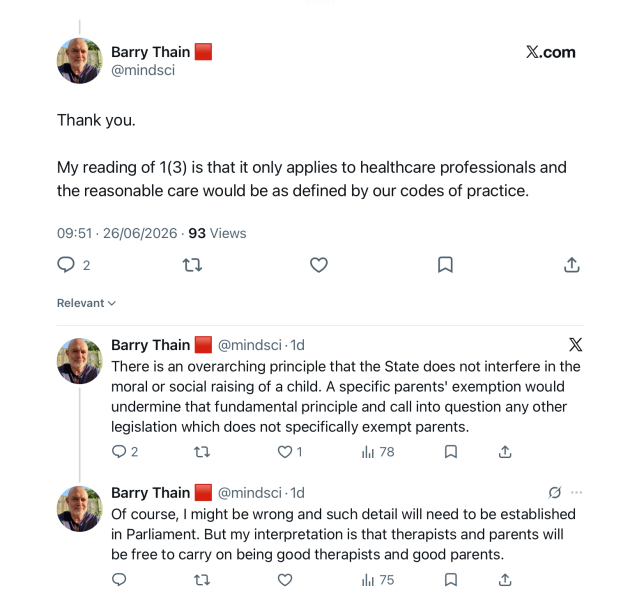630x600 pixels.
Task: Open more options menu on last reply
Action: [577, 492]
